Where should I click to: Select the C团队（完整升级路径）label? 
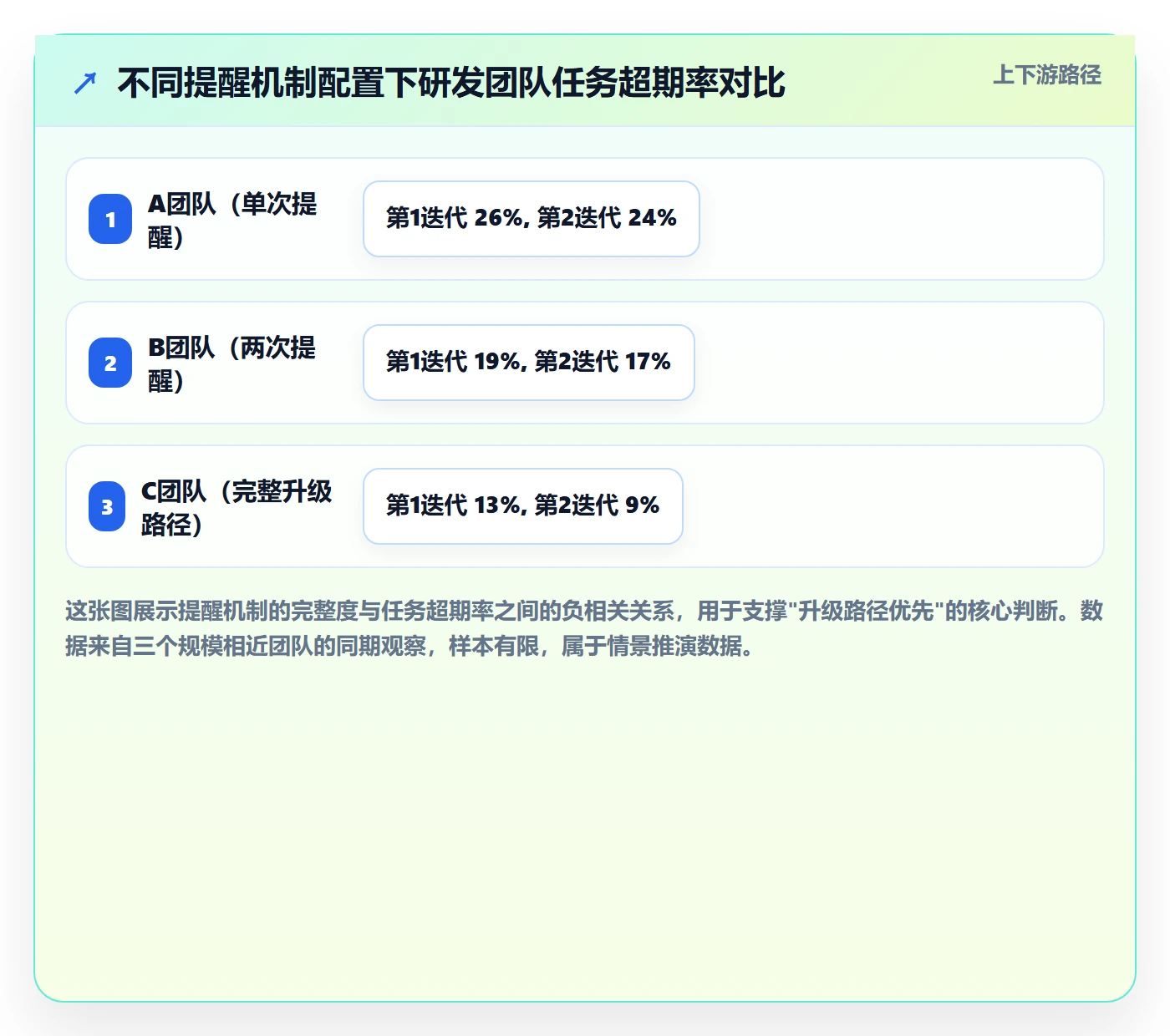click(237, 507)
